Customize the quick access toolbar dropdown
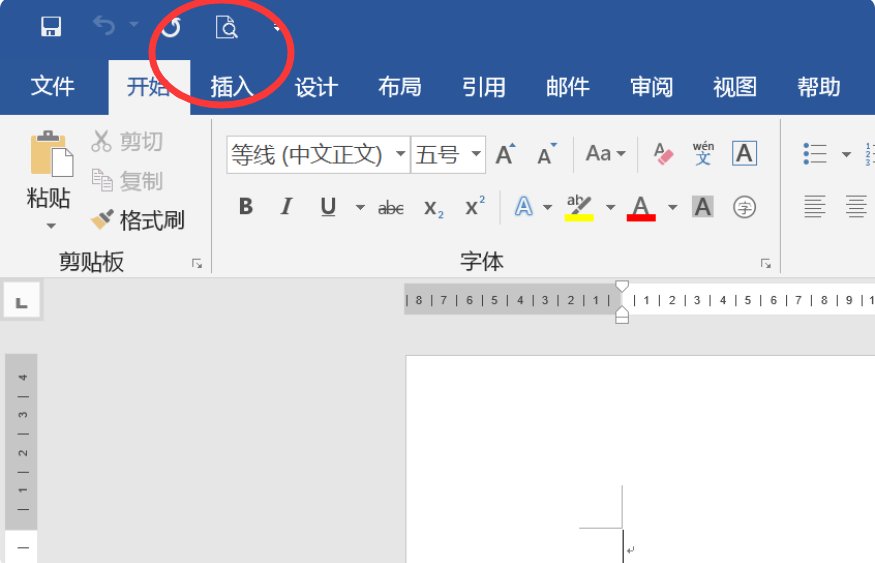875x563 pixels. (276, 28)
